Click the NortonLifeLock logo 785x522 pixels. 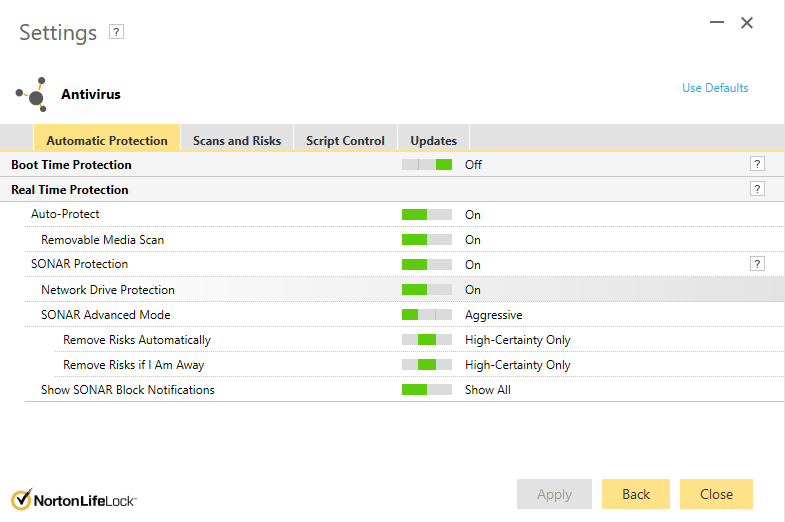tap(74, 499)
